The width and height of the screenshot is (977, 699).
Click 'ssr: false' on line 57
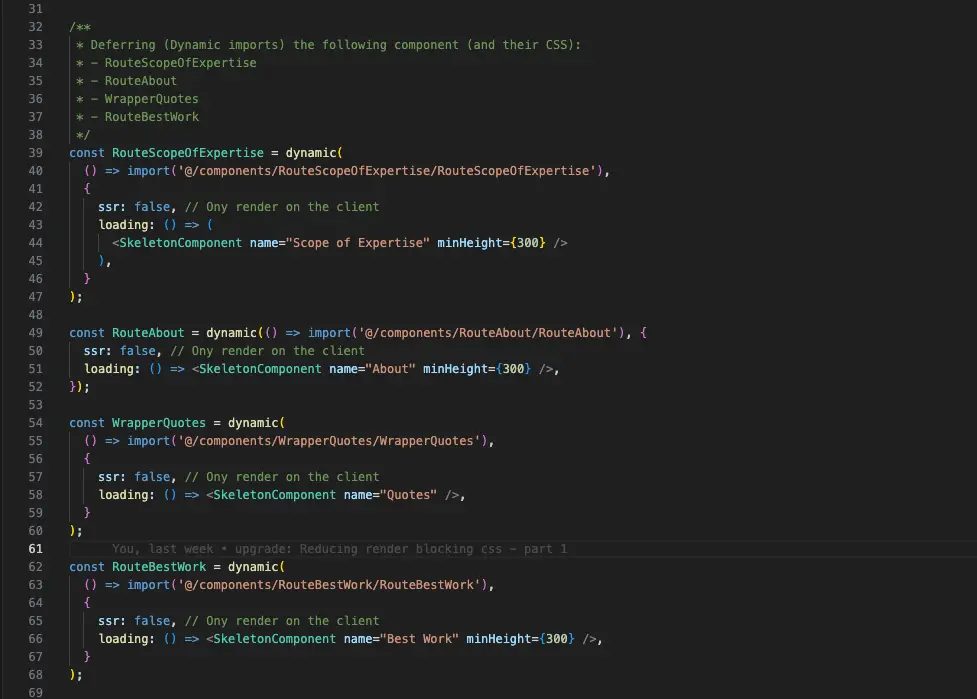(133, 477)
